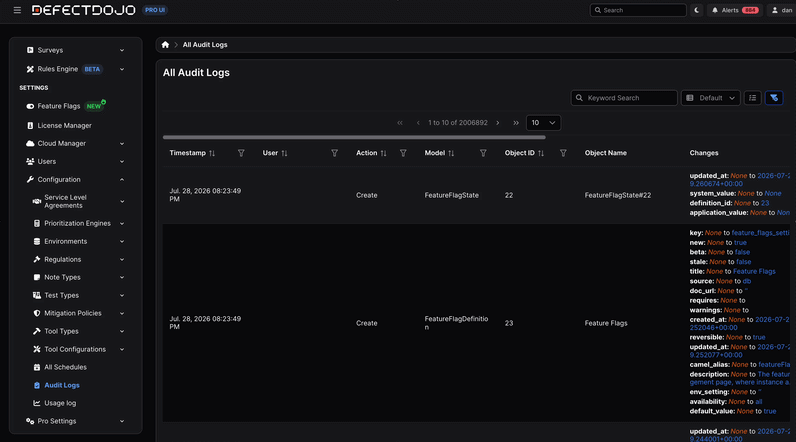Click the Keyword Search field
The width and height of the screenshot is (796, 442).
pyautogui.click(x=624, y=98)
